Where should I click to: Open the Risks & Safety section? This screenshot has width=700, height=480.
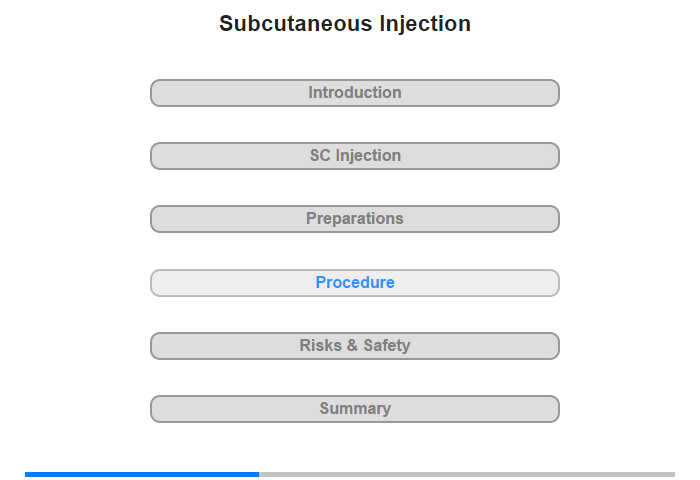[x=355, y=346]
